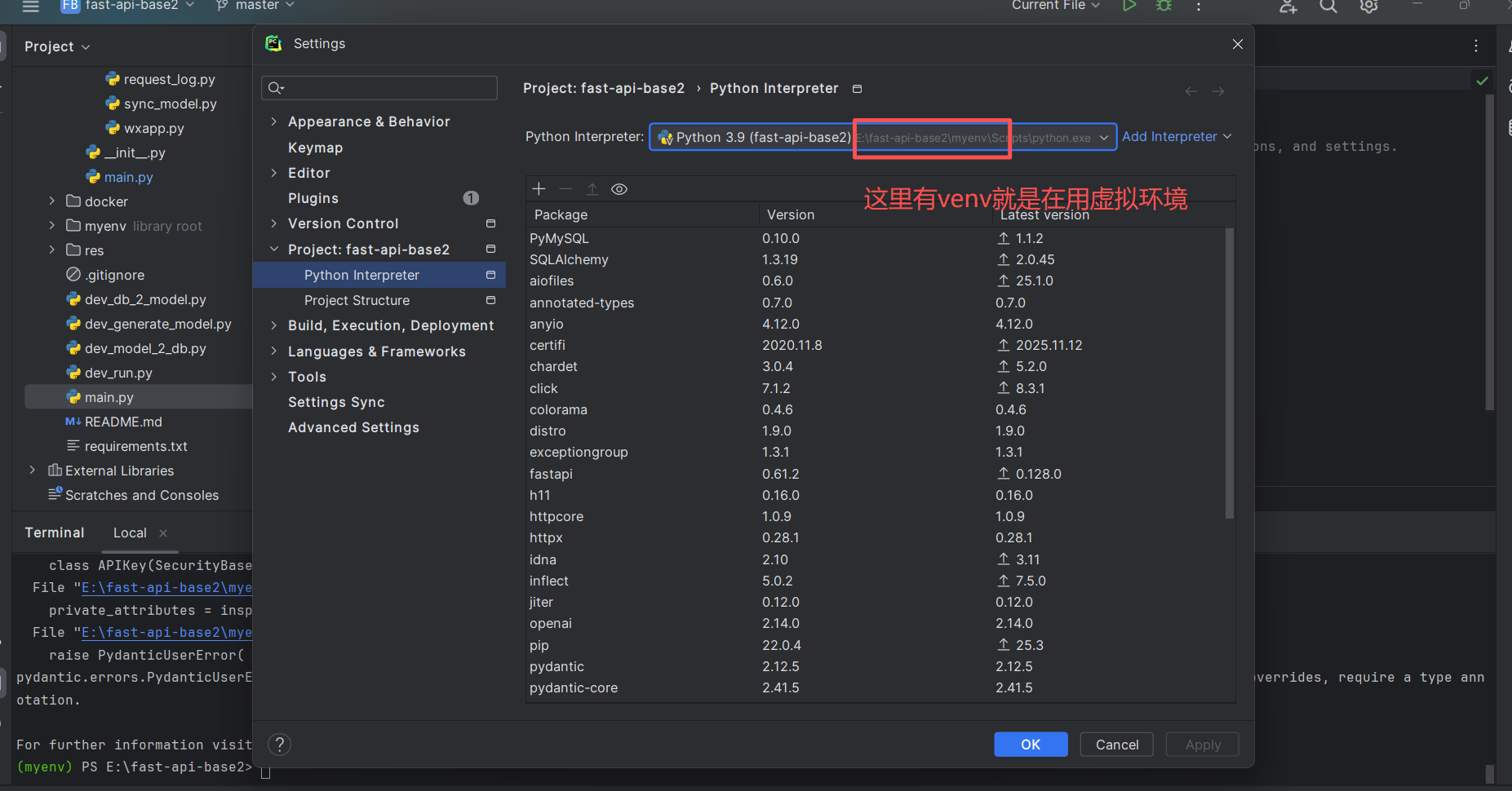Open the main menu hamburger icon
1512x791 pixels.
point(31,6)
